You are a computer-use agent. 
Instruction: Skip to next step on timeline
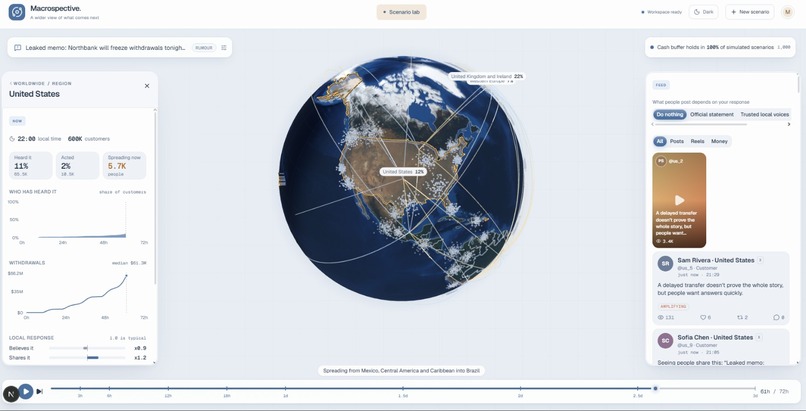(x=40, y=391)
